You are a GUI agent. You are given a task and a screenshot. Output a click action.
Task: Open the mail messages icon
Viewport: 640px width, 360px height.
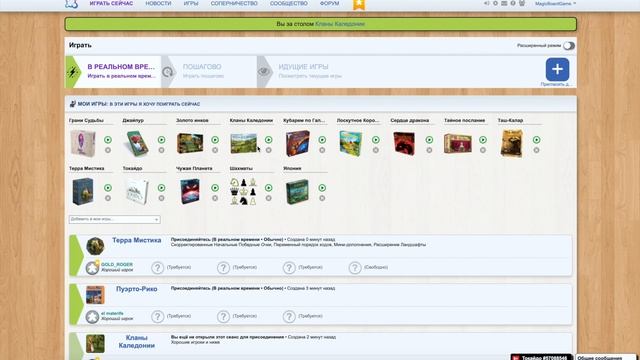[504, 3]
